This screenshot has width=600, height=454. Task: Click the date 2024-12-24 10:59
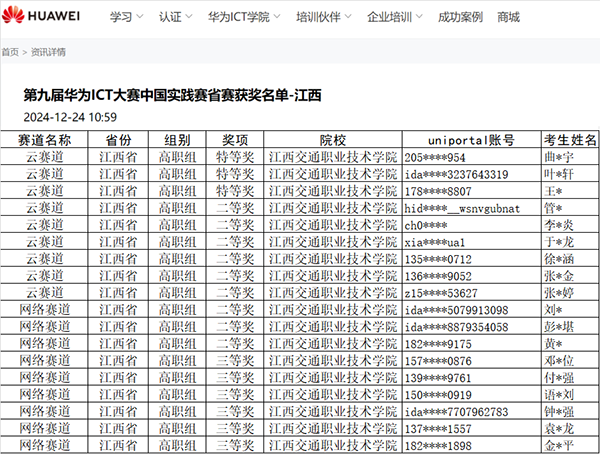pyautogui.click(x=70, y=117)
